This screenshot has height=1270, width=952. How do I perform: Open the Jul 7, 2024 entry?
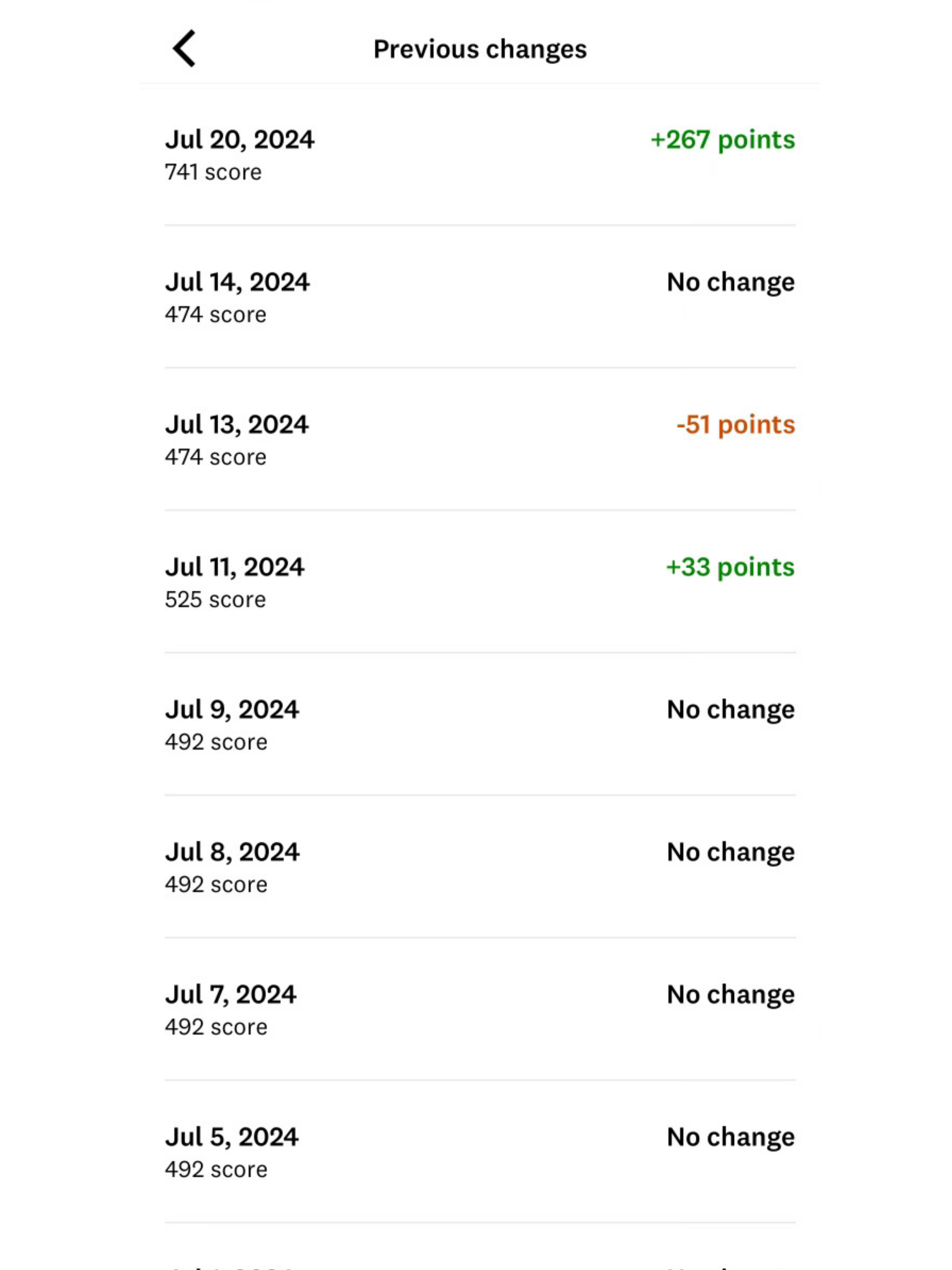pos(480,1009)
